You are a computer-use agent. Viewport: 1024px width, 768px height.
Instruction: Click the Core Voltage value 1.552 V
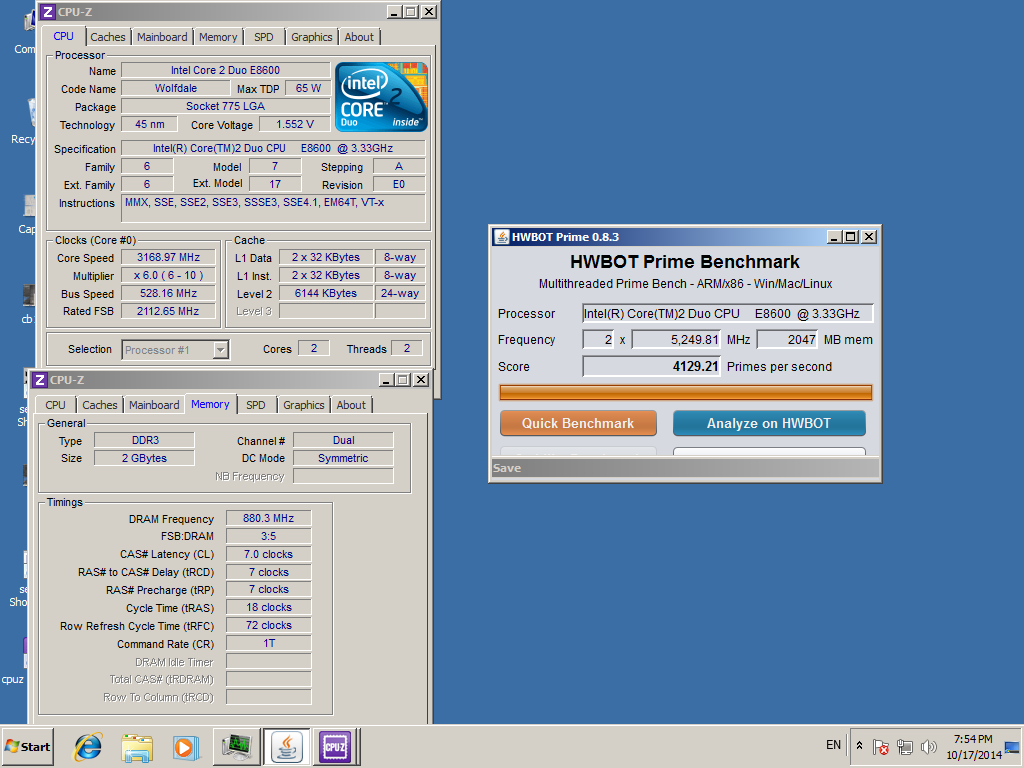pyautogui.click(x=295, y=124)
